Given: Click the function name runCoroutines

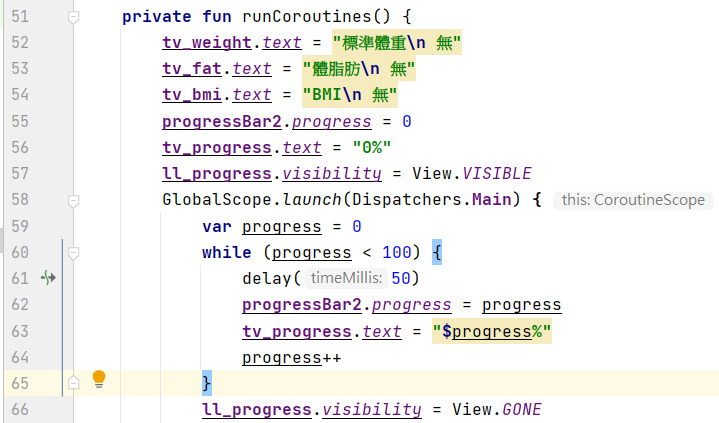Looking at the screenshot, I should click(307, 17).
